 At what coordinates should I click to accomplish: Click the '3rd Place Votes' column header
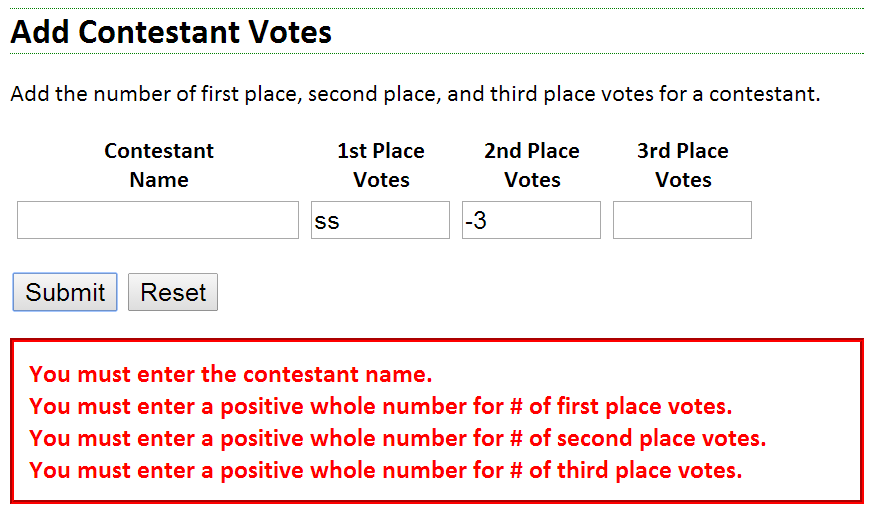click(683, 165)
